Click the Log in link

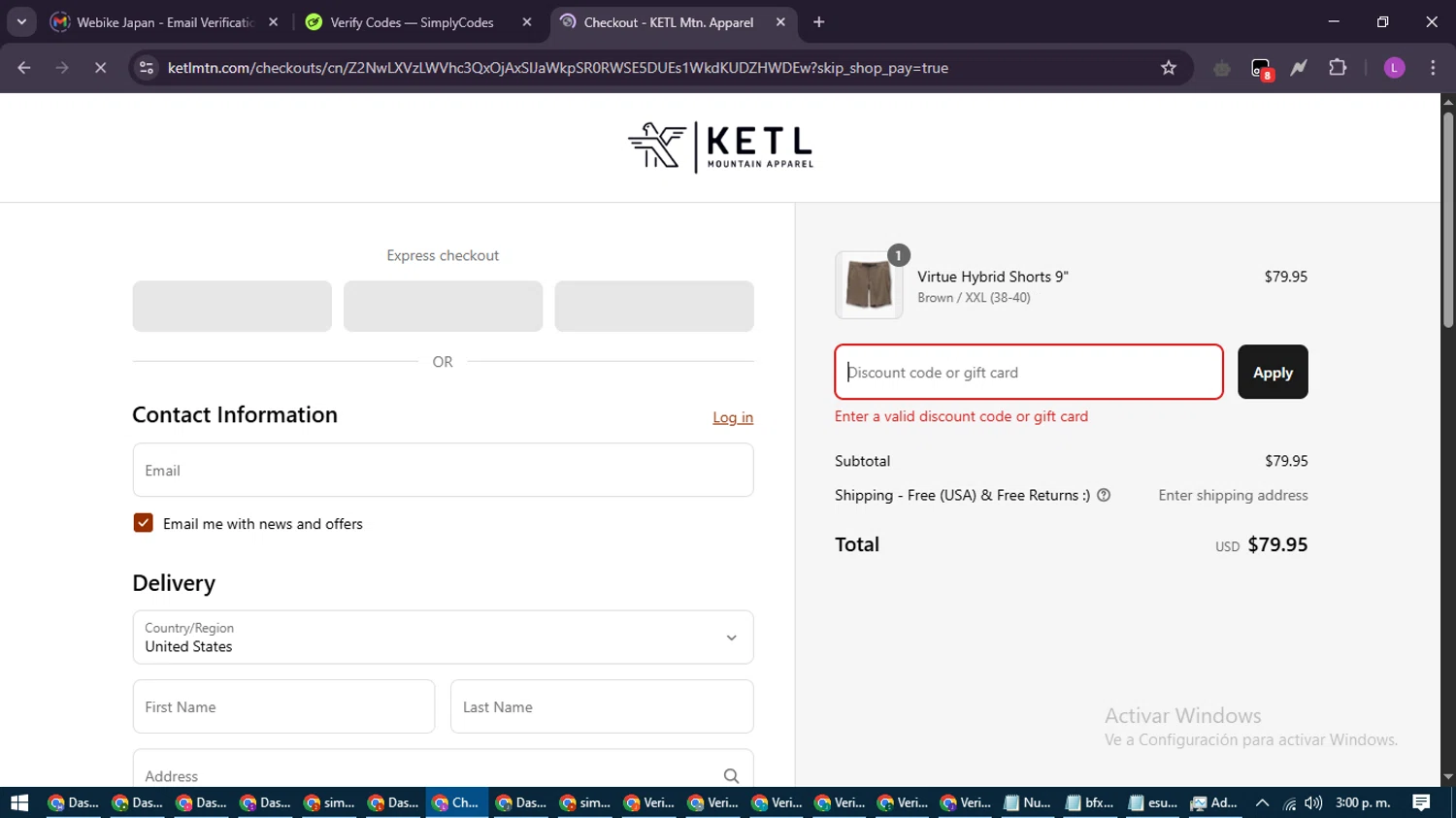pos(733,417)
